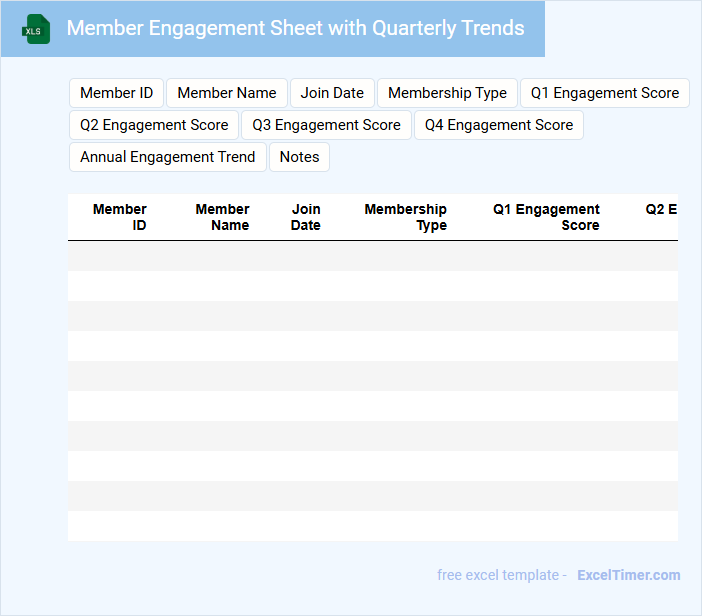Choose the Membership Type tag
Viewport: 702px width, 616px height.
click(447, 93)
